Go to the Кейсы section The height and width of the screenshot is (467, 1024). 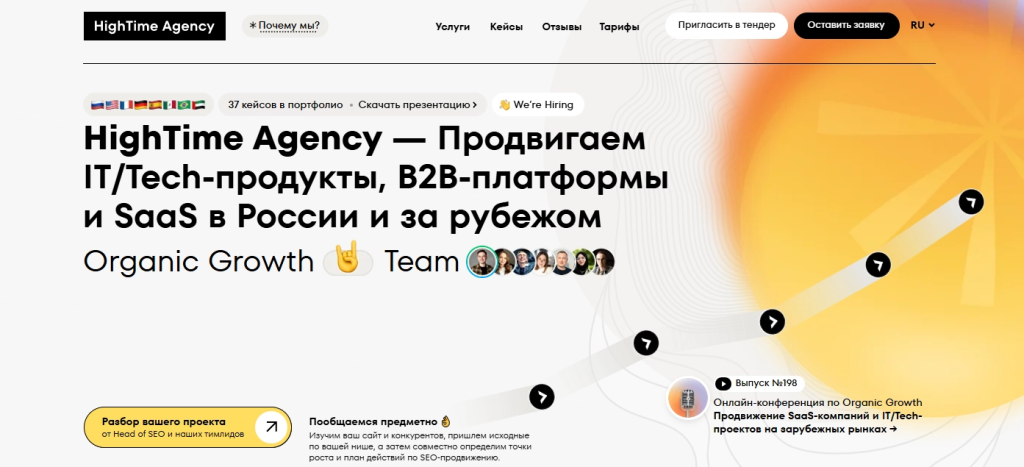[506, 27]
